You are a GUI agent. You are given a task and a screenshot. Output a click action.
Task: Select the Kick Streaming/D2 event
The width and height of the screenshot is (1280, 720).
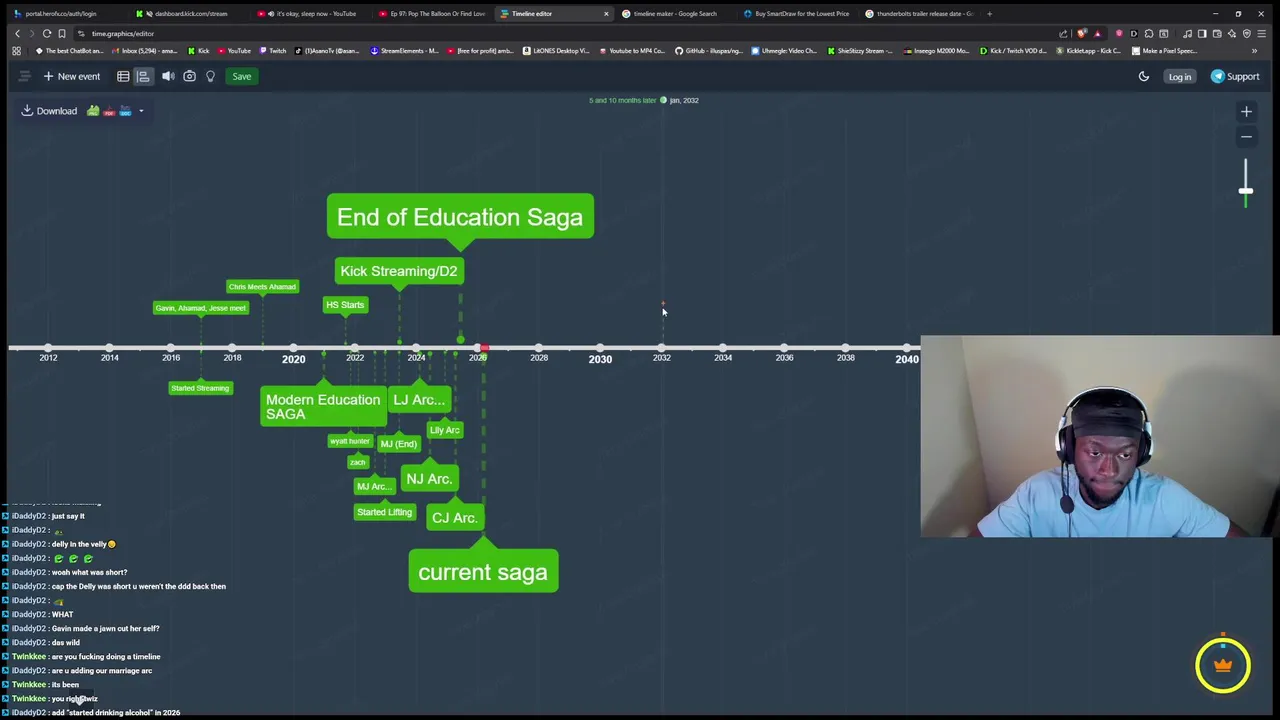click(398, 271)
